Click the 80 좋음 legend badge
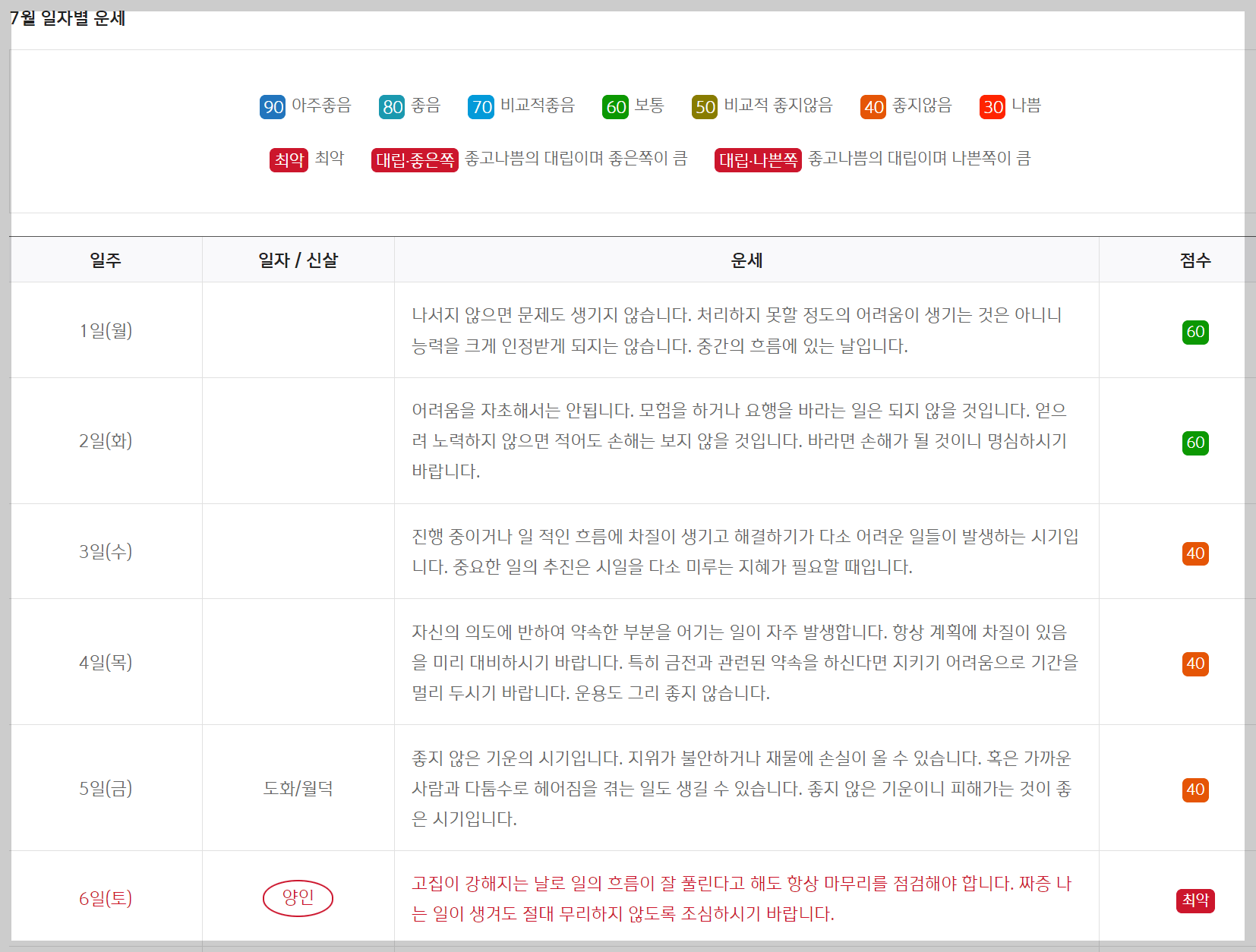This screenshot has height=952, width=1256. (x=391, y=107)
